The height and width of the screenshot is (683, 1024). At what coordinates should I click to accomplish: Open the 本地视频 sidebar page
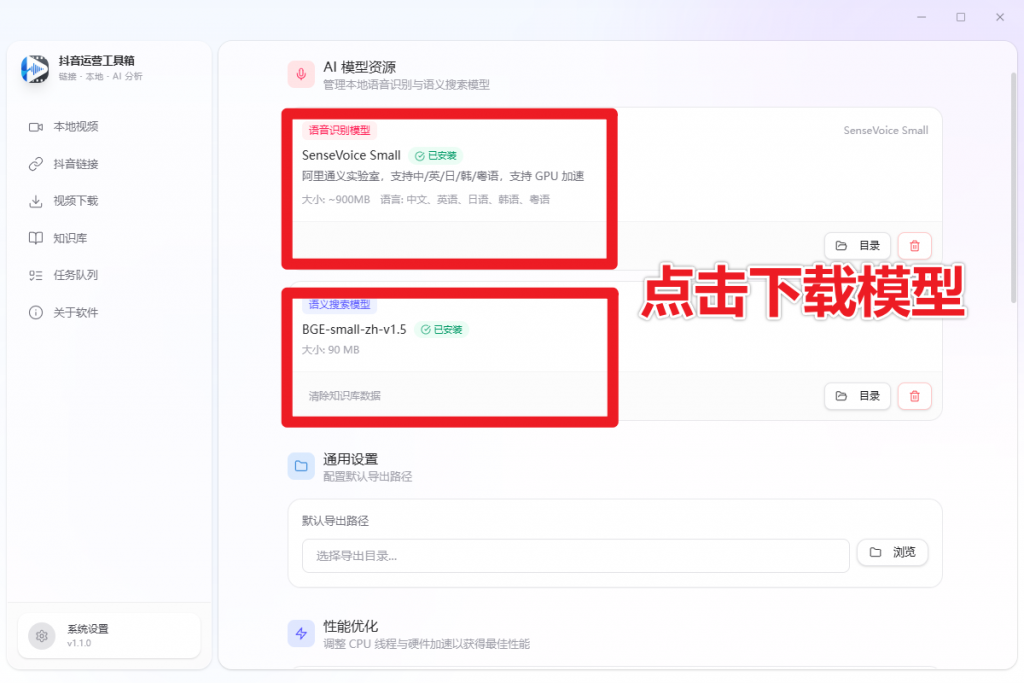[x=75, y=127]
